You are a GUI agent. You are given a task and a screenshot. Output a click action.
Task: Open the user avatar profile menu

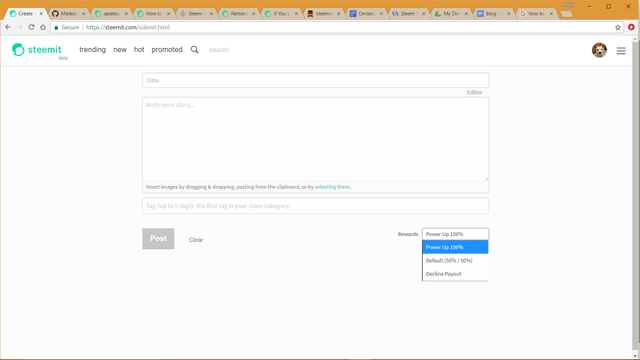click(599, 50)
